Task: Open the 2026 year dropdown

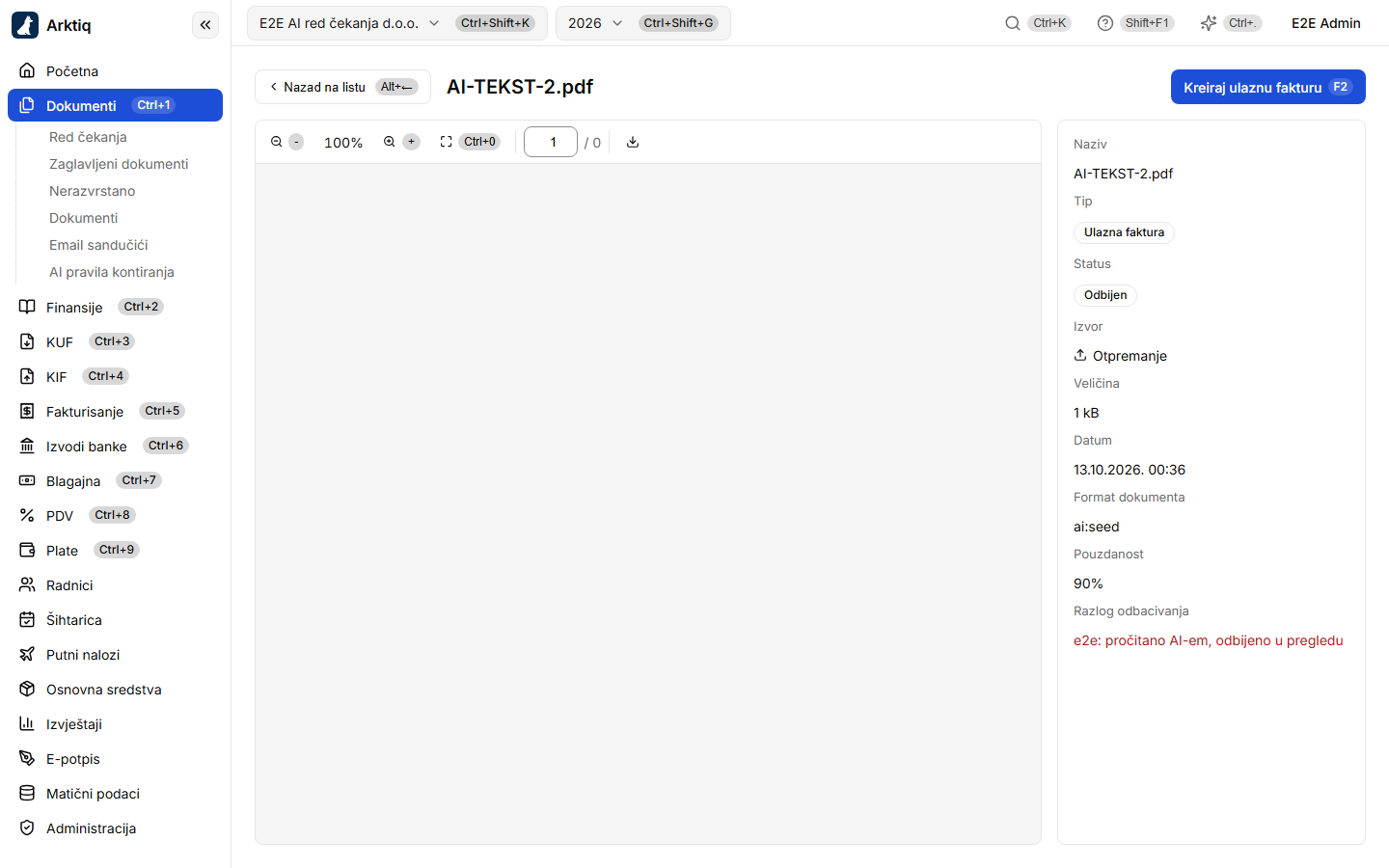Action: coord(642,23)
